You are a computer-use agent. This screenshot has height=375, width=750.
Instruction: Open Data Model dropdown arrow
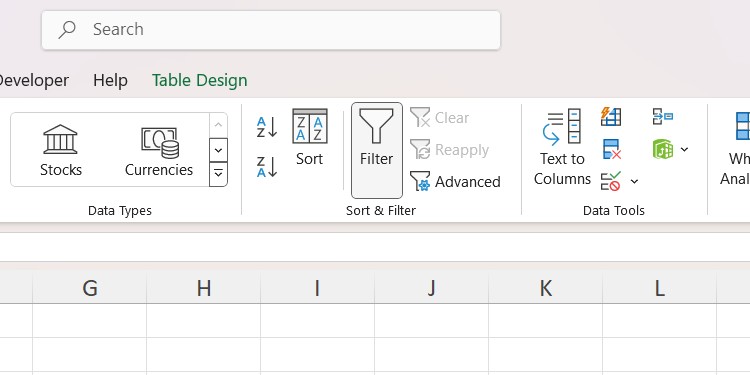(x=684, y=149)
